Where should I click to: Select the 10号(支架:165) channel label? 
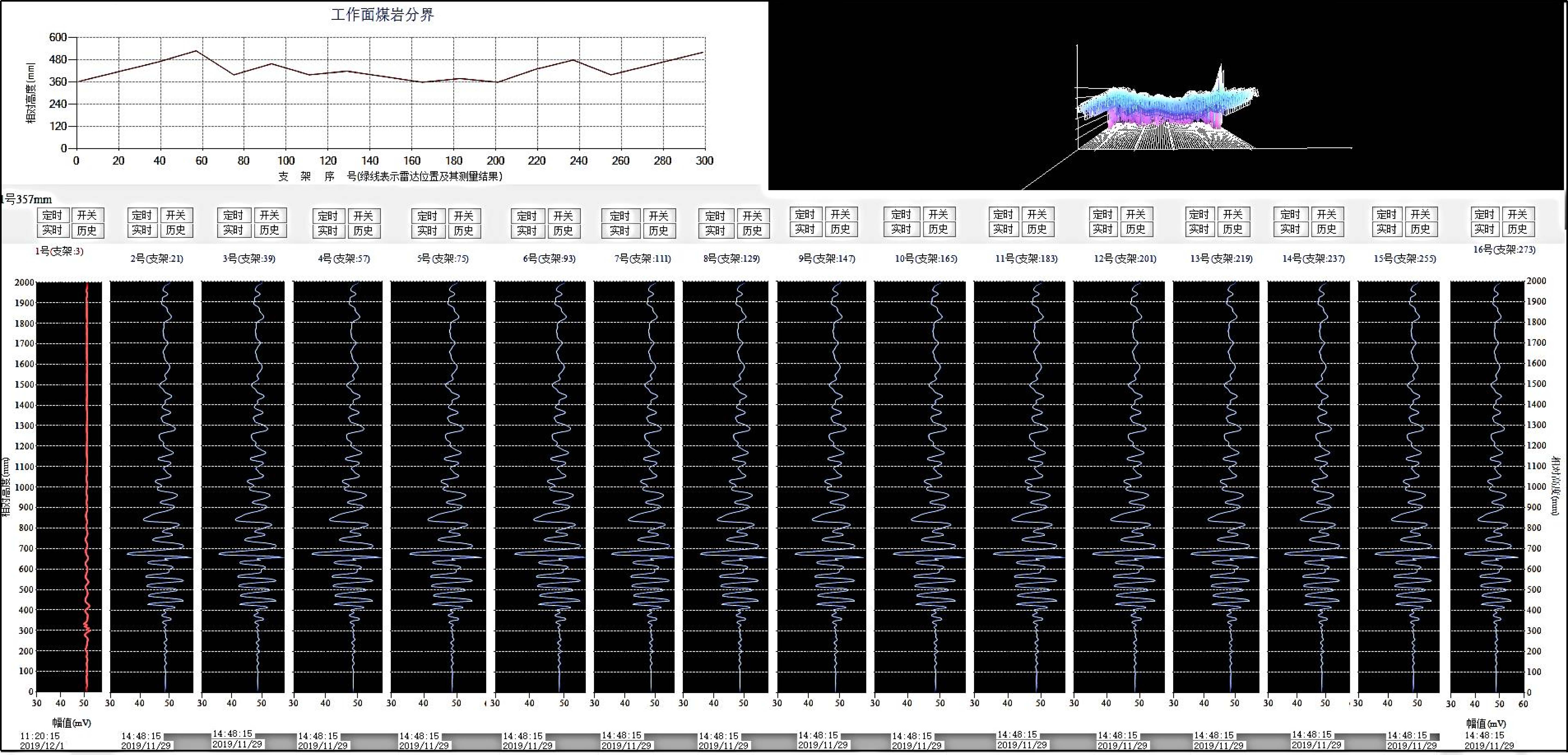pyautogui.click(x=926, y=258)
